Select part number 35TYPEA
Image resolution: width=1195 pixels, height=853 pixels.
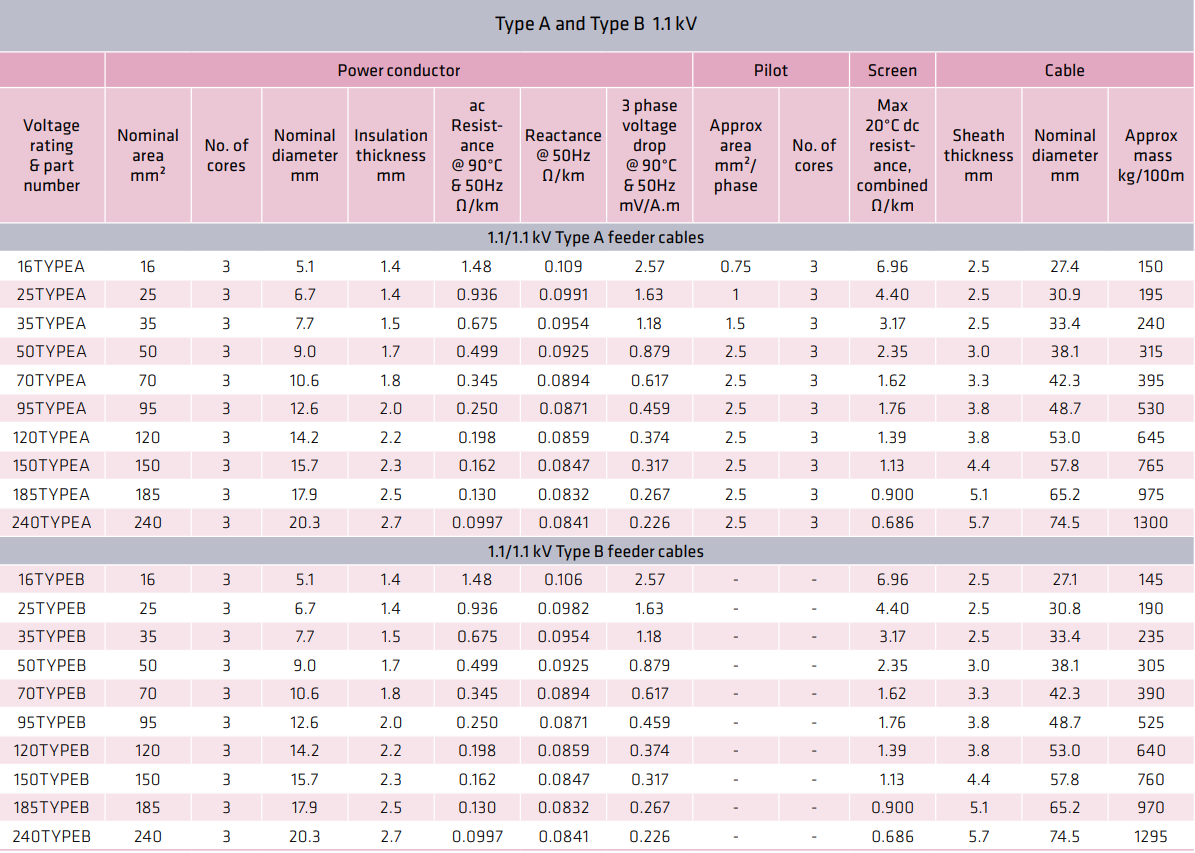(x=51, y=324)
